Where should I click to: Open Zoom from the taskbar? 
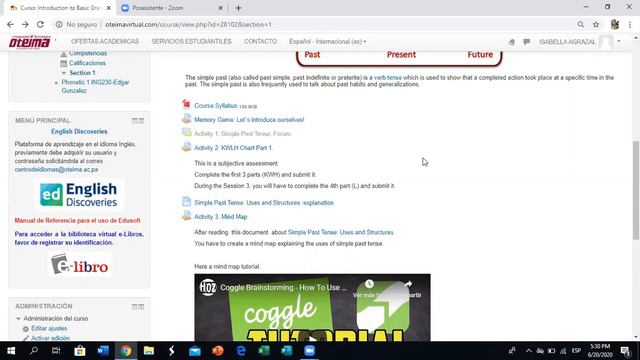[x=310, y=351]
